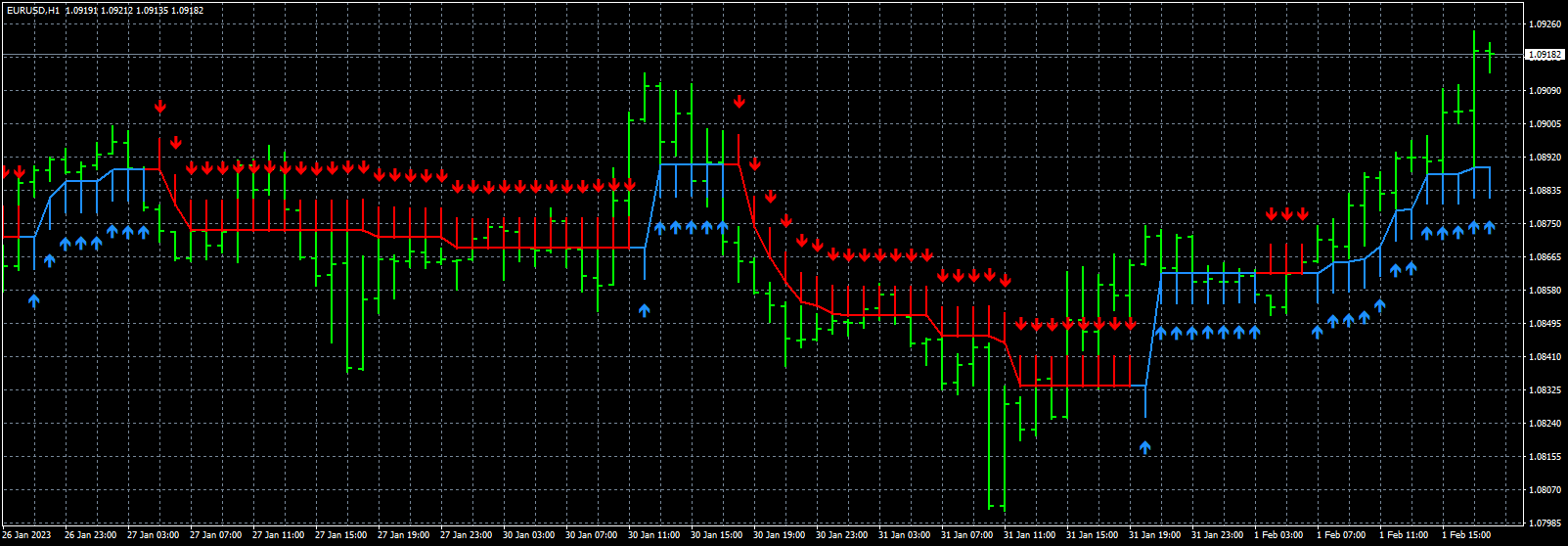Click the 31 Jan 07:00 time label

tap(967, 535)
